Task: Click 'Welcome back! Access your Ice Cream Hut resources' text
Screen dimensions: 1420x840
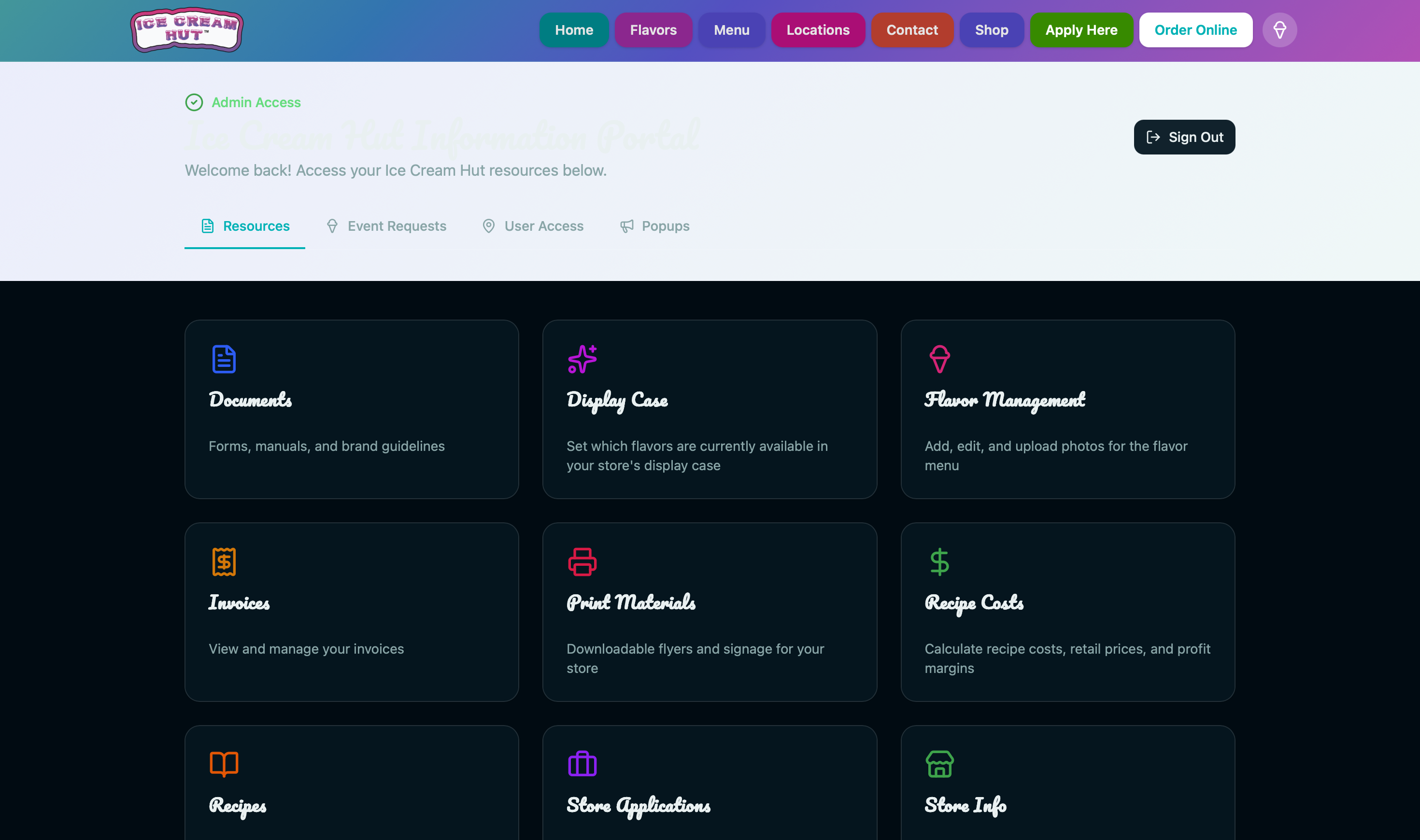Action: point(396,170)
